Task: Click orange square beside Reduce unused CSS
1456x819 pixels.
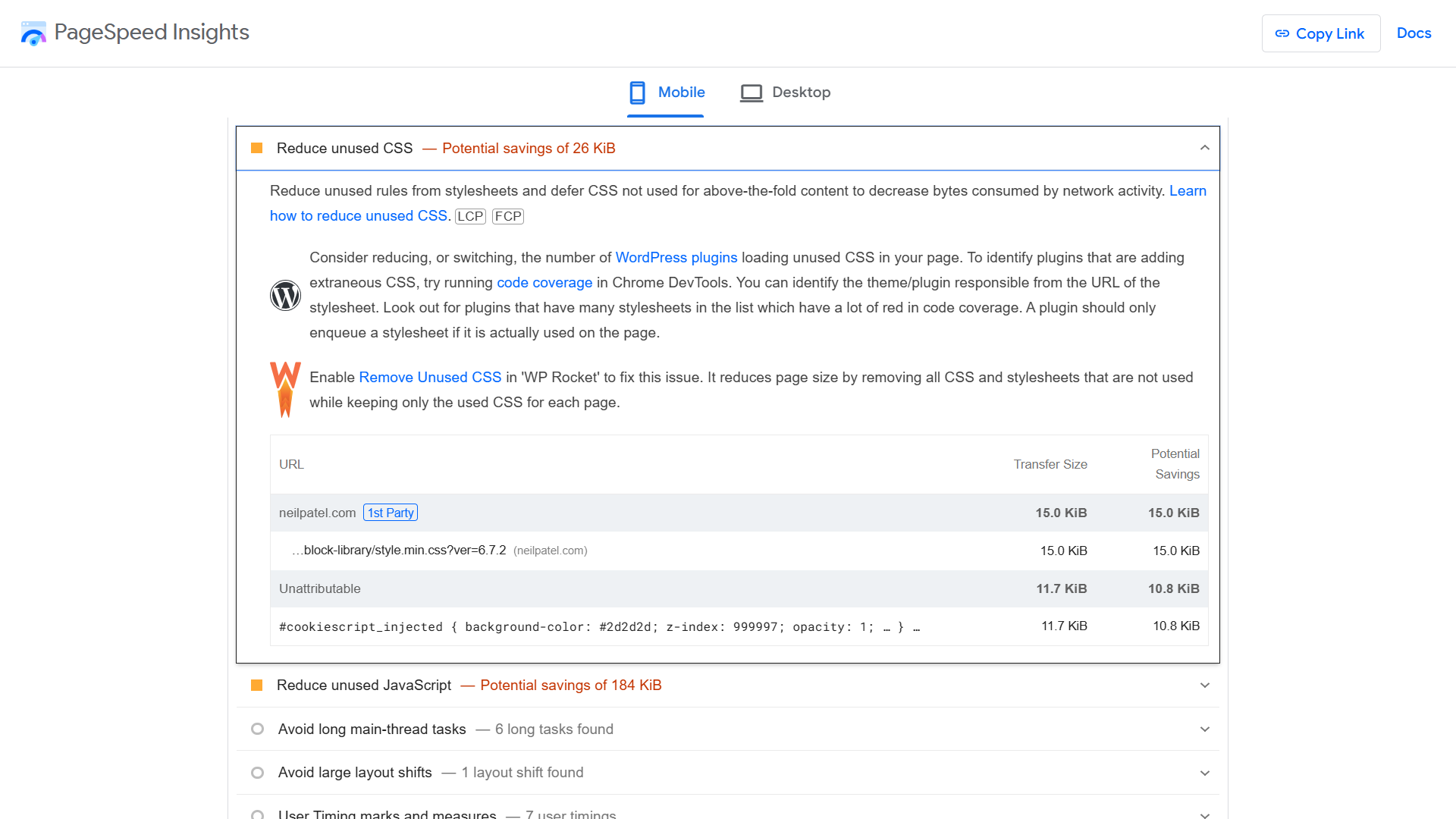Action: pos(257,148)
